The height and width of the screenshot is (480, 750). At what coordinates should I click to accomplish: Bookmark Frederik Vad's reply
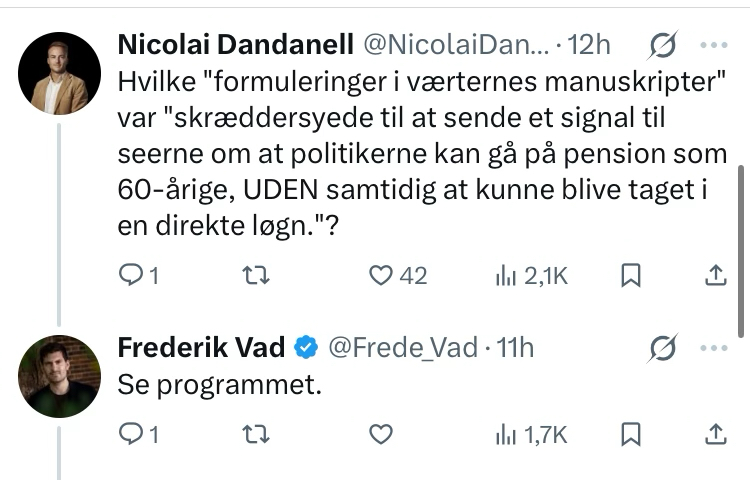630,434
